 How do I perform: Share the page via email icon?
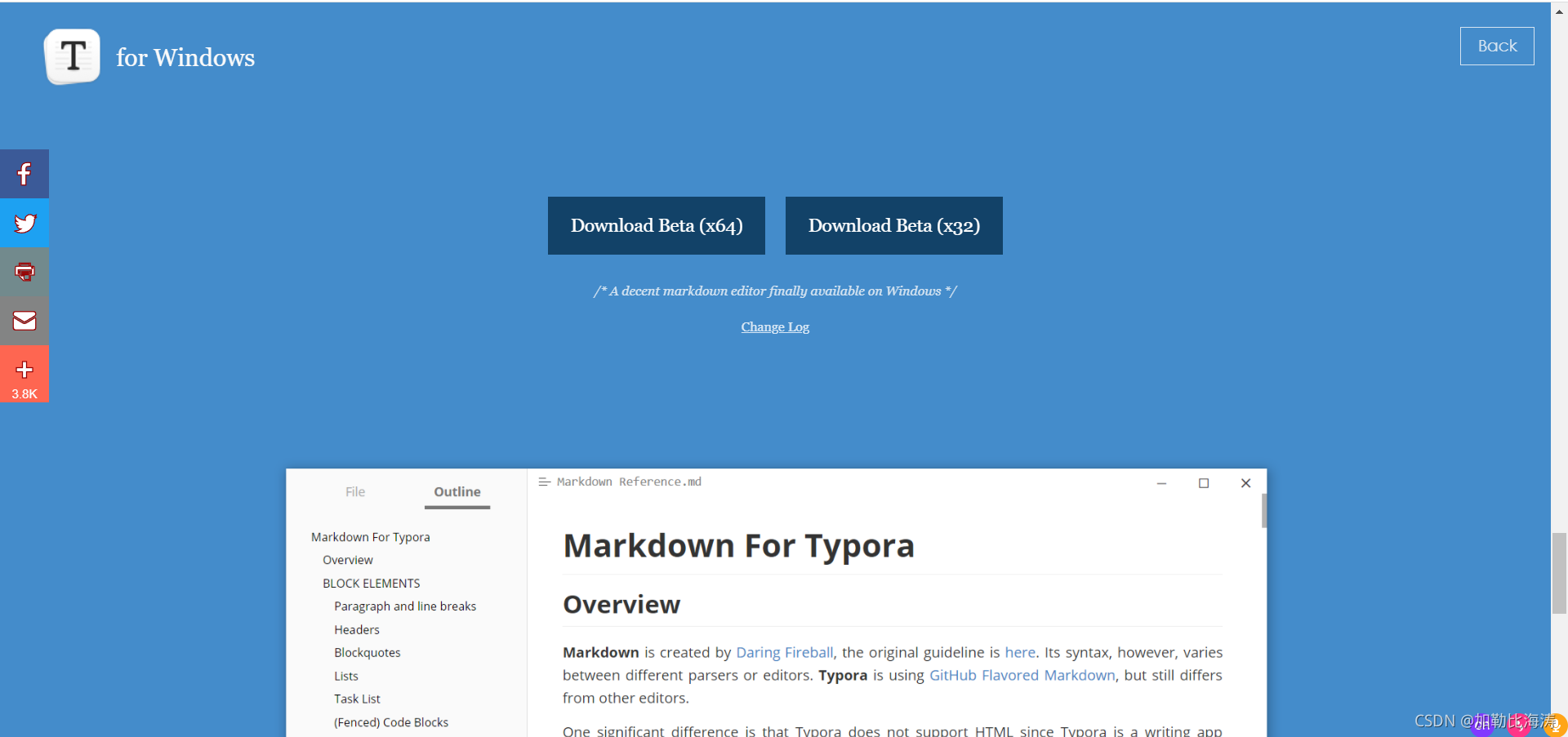click(x=24, y=321)
